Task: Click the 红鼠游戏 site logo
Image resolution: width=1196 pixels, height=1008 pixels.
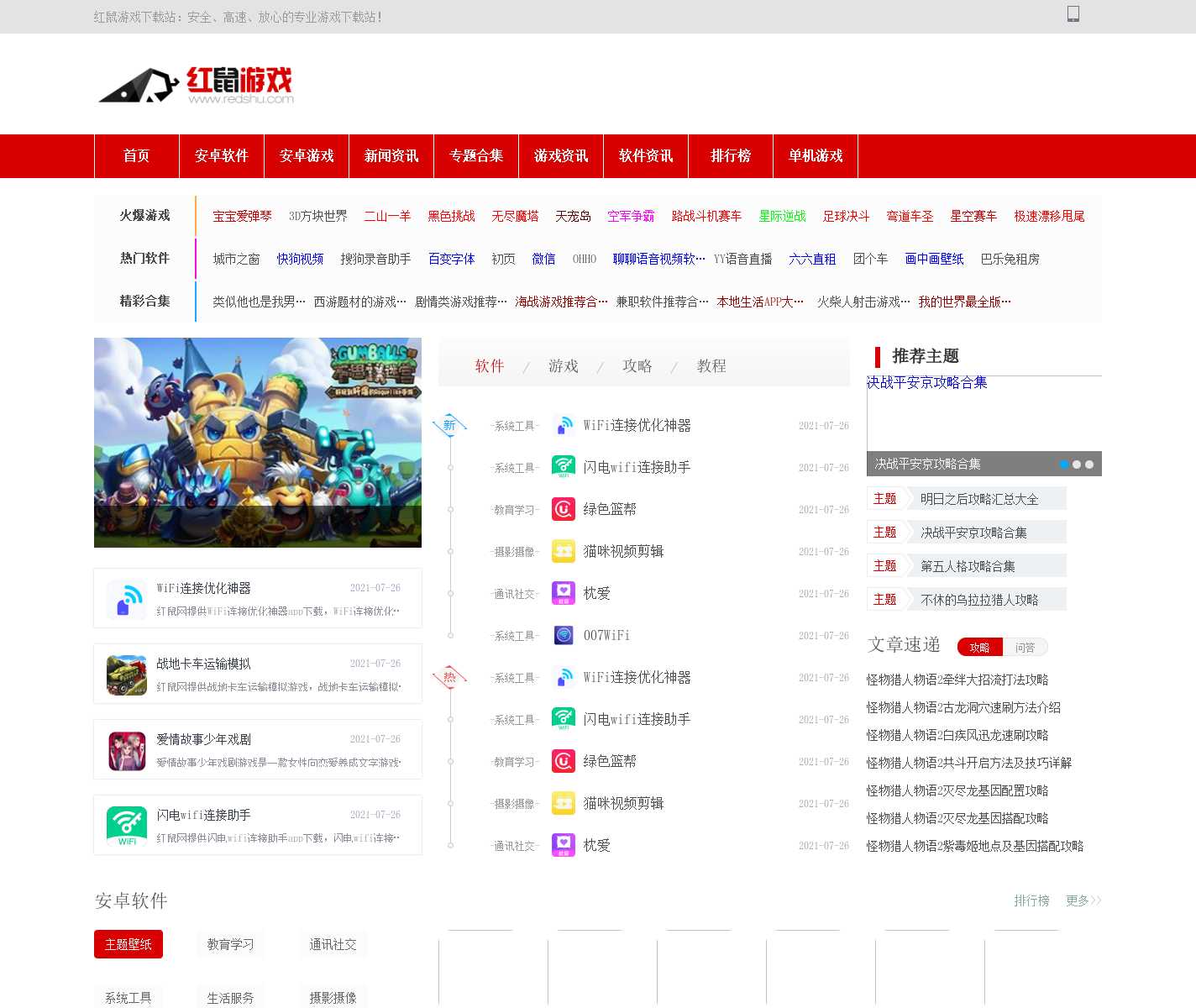Action: [197, 85]
